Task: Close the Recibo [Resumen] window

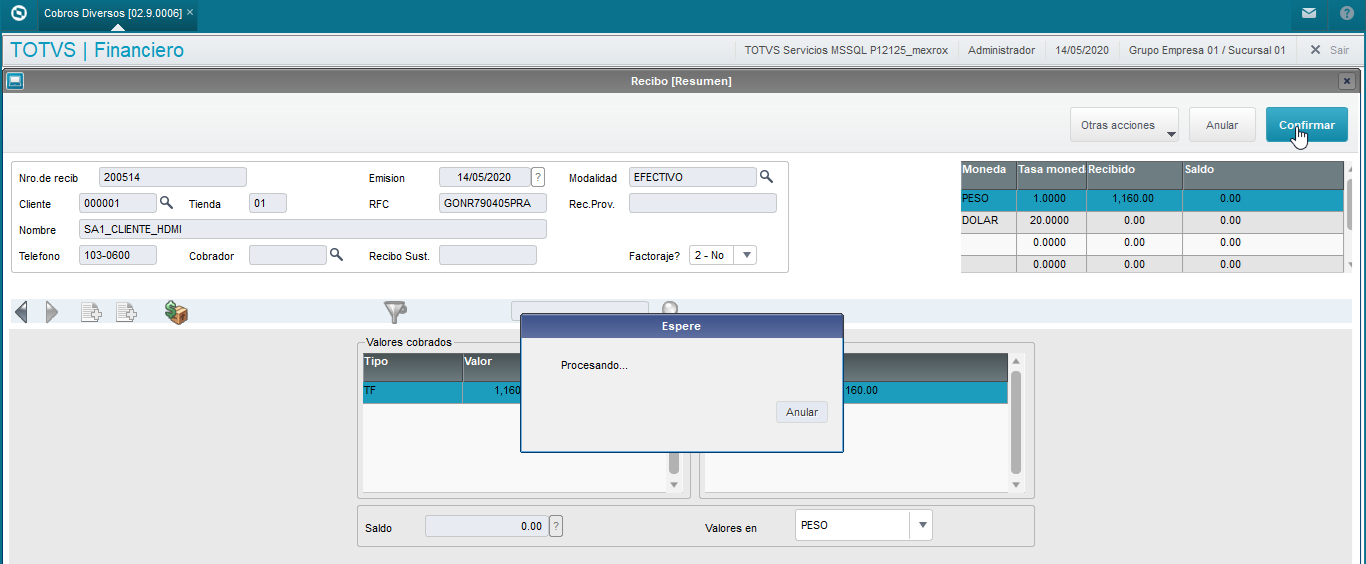Action: (x=1347, y=81)
